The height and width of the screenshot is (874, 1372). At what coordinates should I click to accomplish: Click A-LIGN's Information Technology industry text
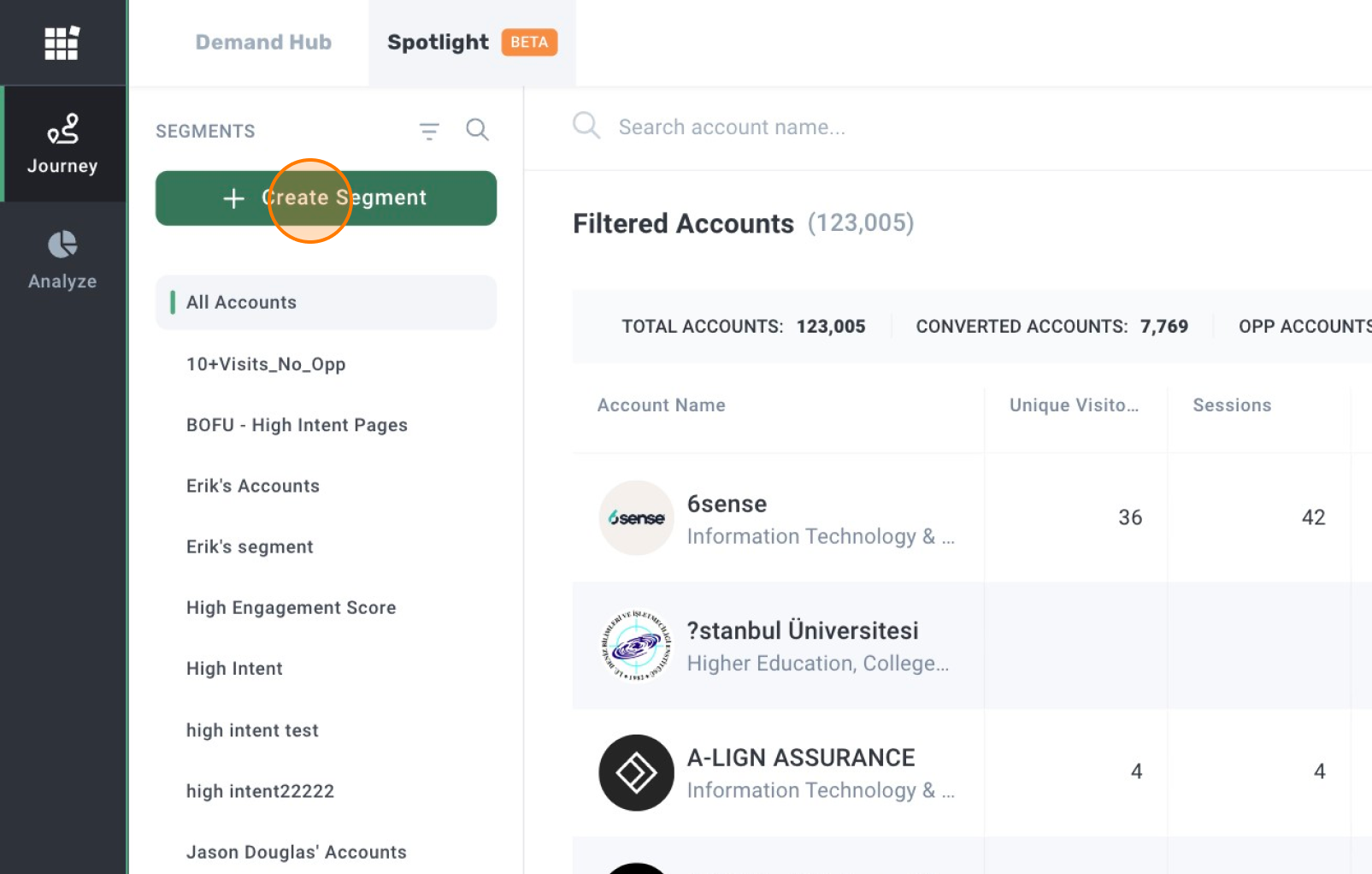coord(821,790)
